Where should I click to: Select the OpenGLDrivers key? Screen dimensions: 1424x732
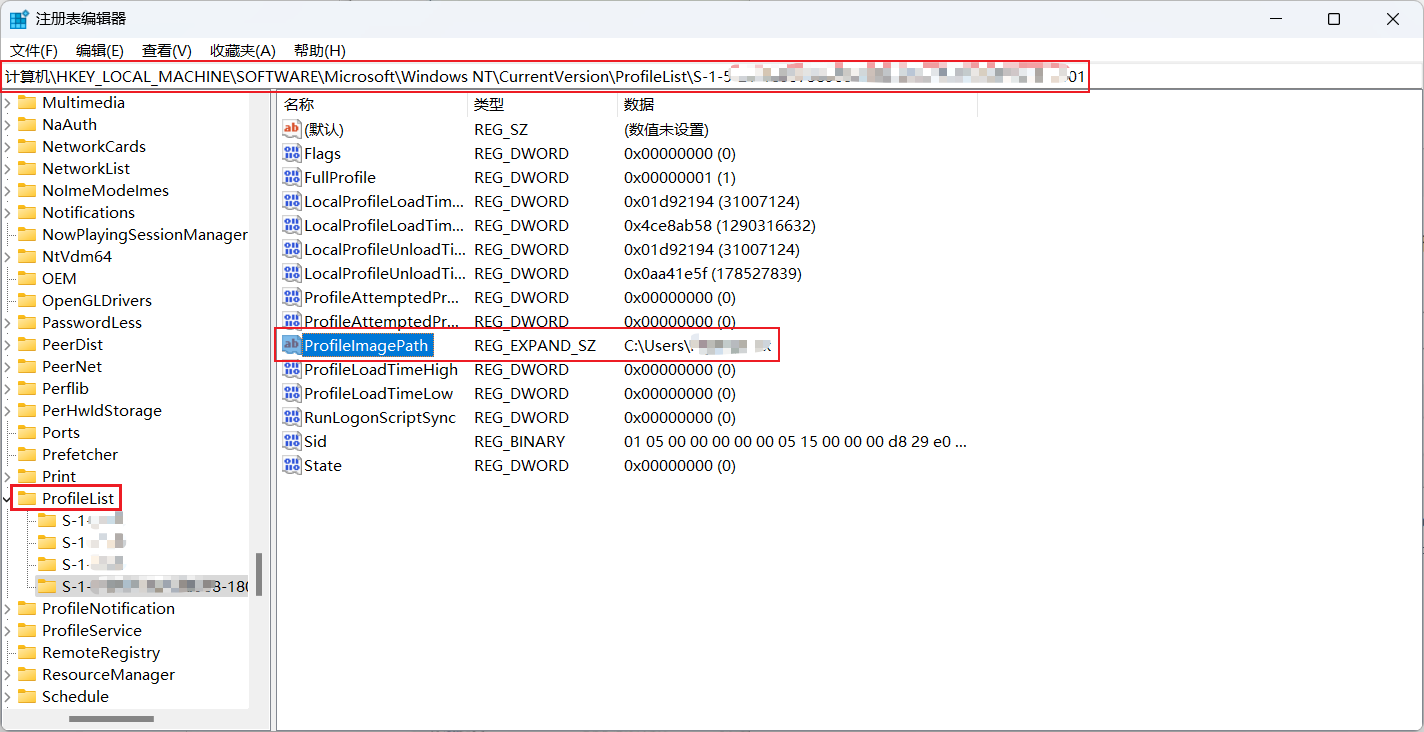click(x=97, y=300)
